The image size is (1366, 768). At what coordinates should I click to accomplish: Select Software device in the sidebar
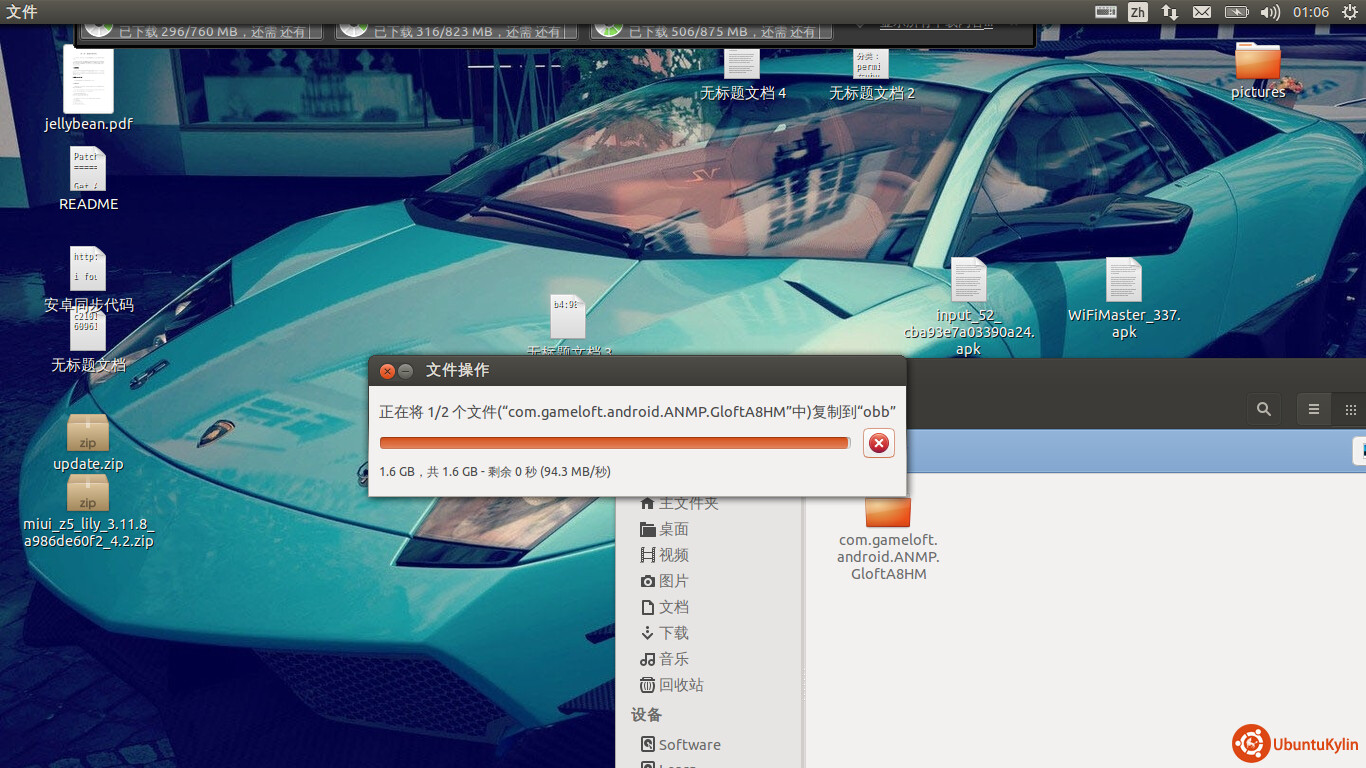(x=689, y=745)
